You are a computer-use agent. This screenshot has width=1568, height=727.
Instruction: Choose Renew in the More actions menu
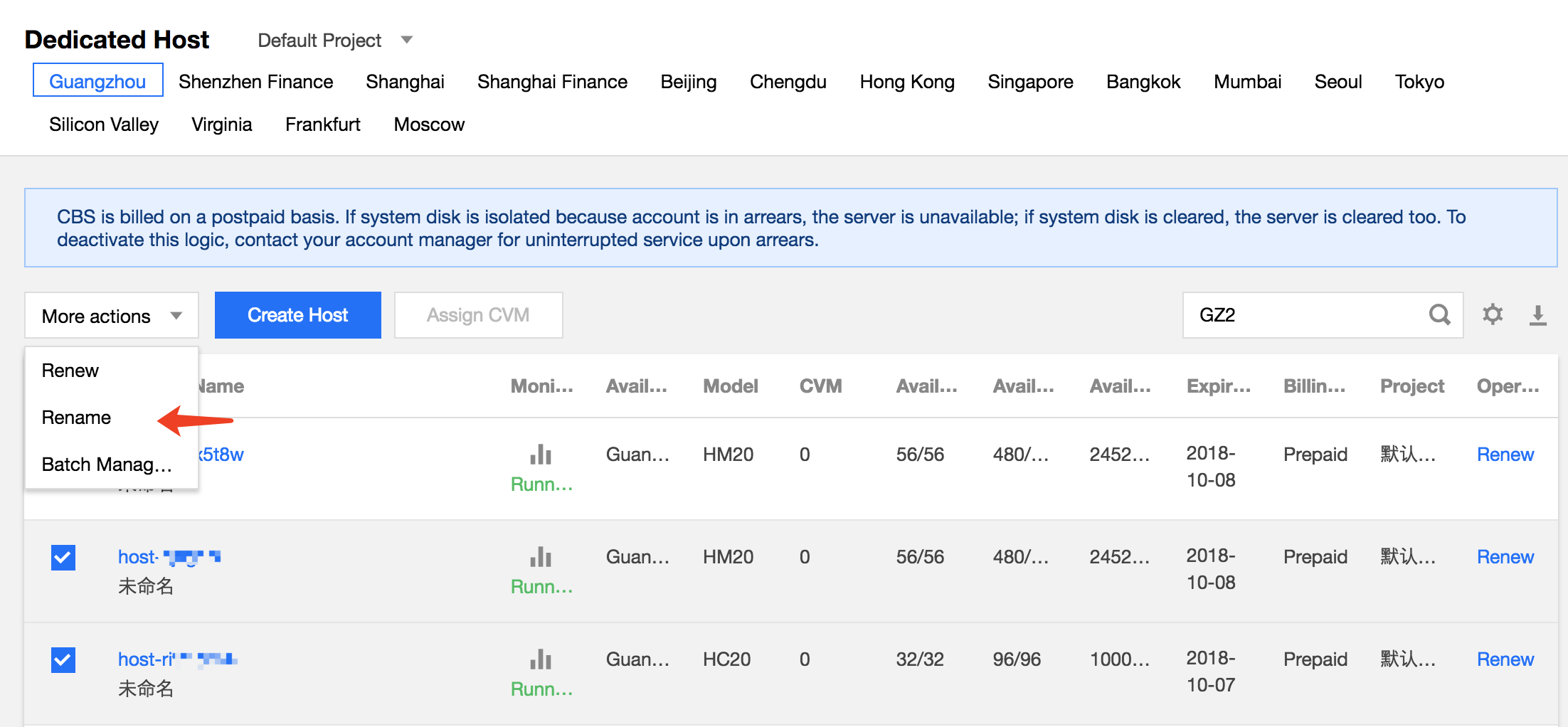click(x=70, y=371)
